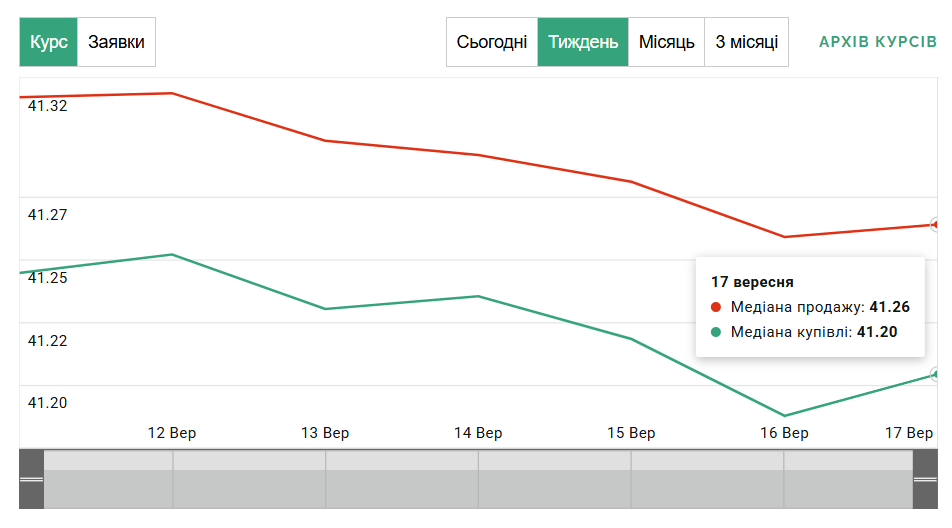Open the АРХІВ КУРСІВ link

pyautogui.click(x=877, y=42)
